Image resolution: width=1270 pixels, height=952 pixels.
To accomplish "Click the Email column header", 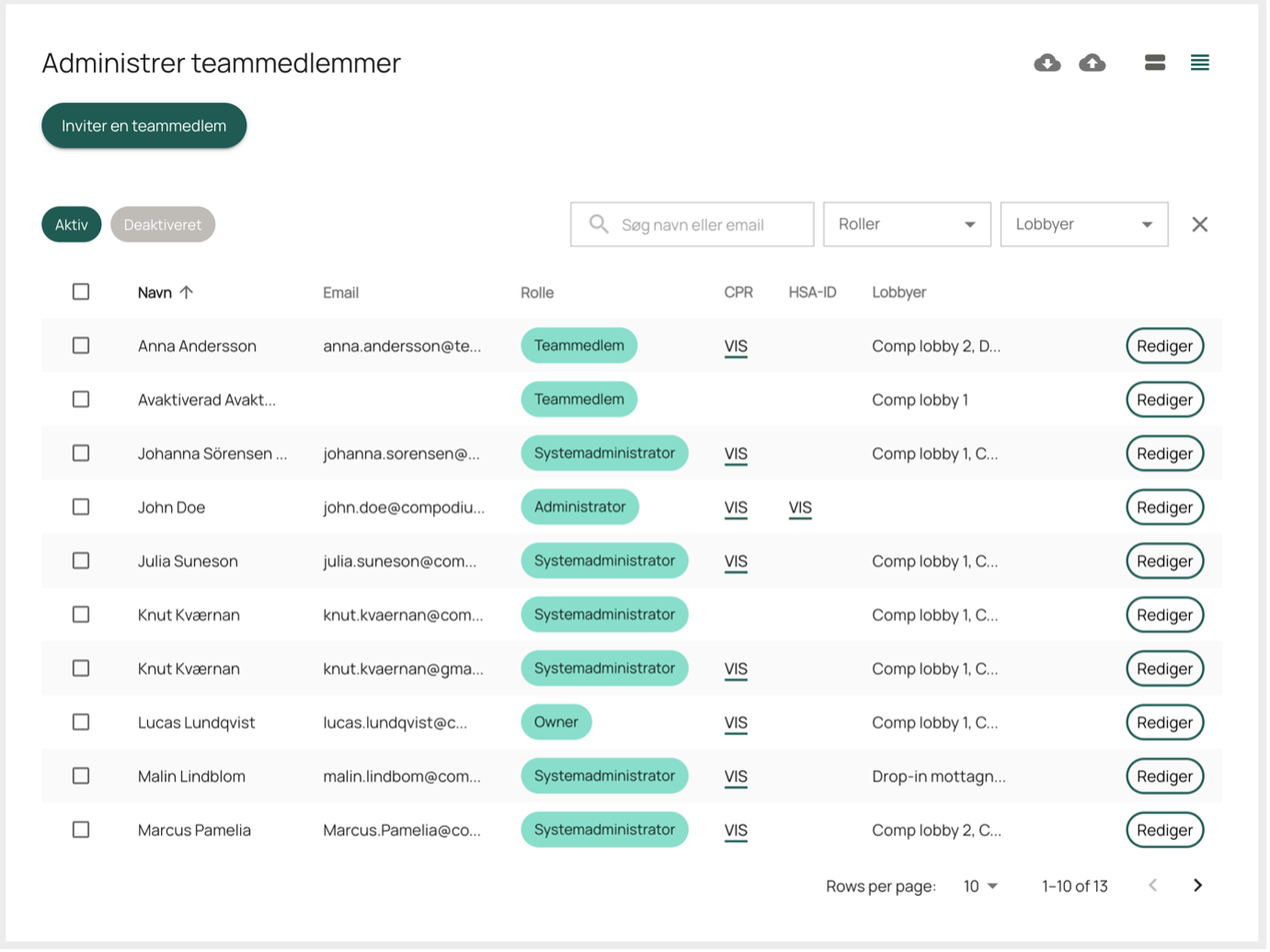I will click(x=340, y=292).
